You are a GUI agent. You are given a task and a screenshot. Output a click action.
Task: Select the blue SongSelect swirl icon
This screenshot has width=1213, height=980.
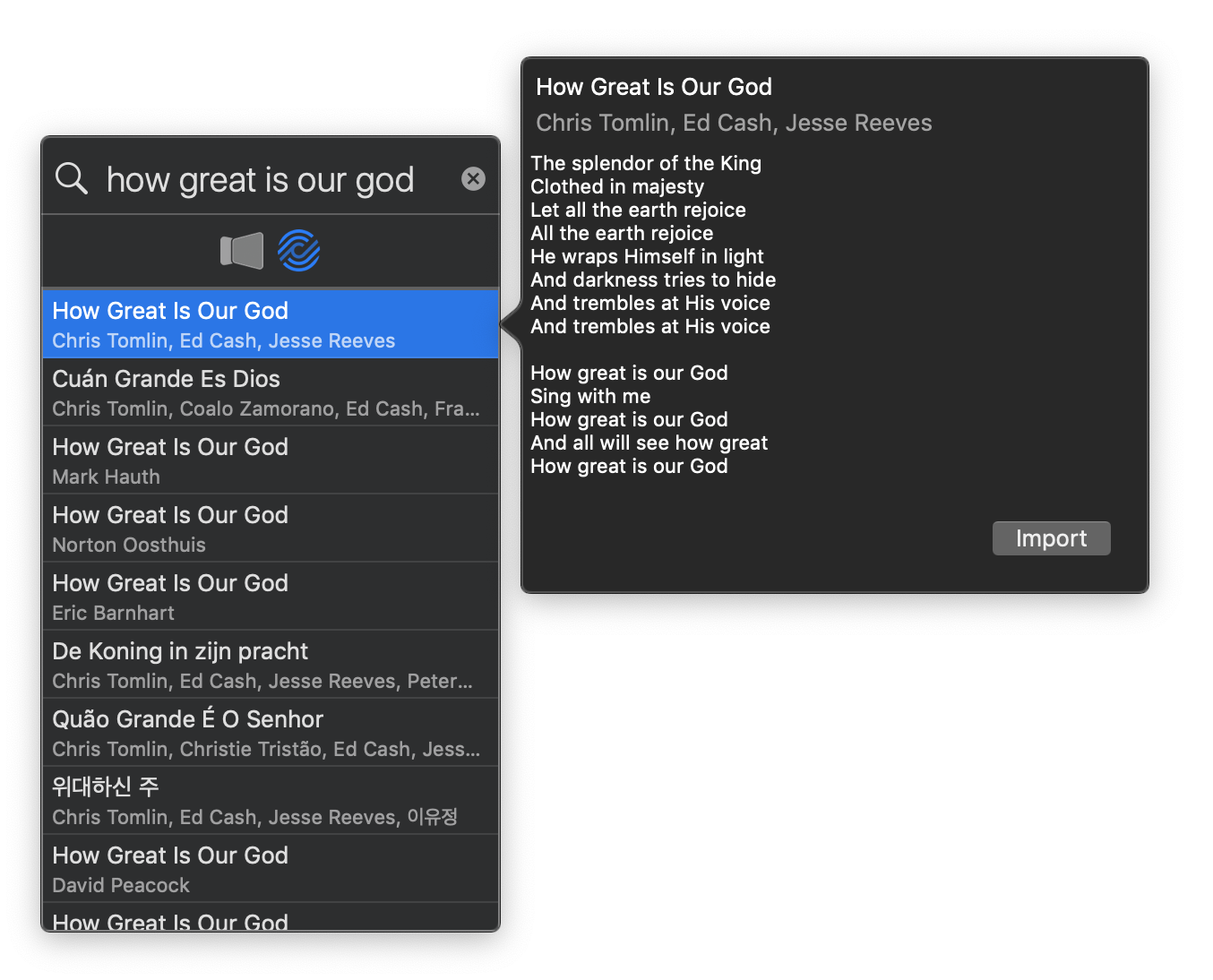click(x=299, y=251)
